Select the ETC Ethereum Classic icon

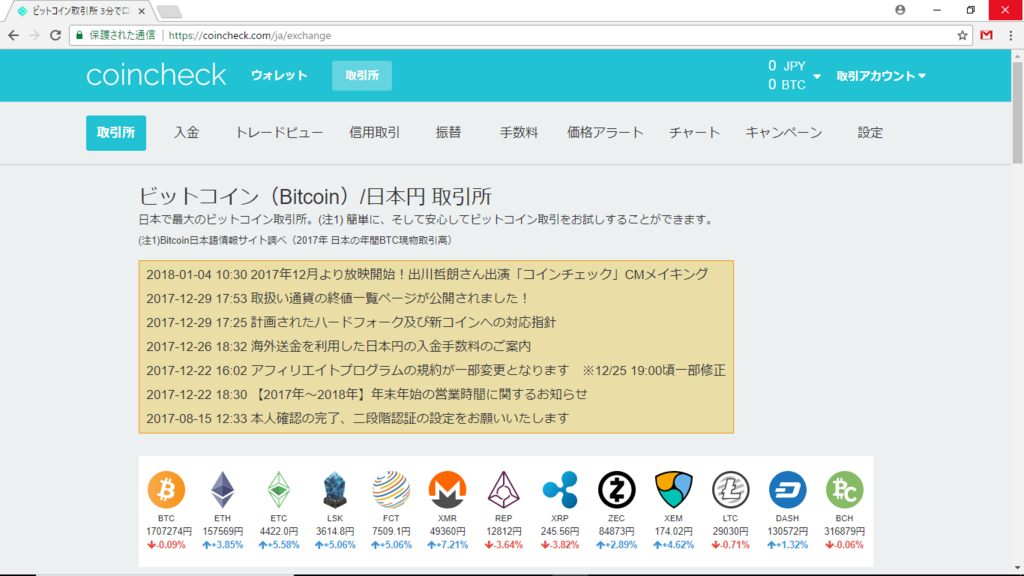coord(278,489)
